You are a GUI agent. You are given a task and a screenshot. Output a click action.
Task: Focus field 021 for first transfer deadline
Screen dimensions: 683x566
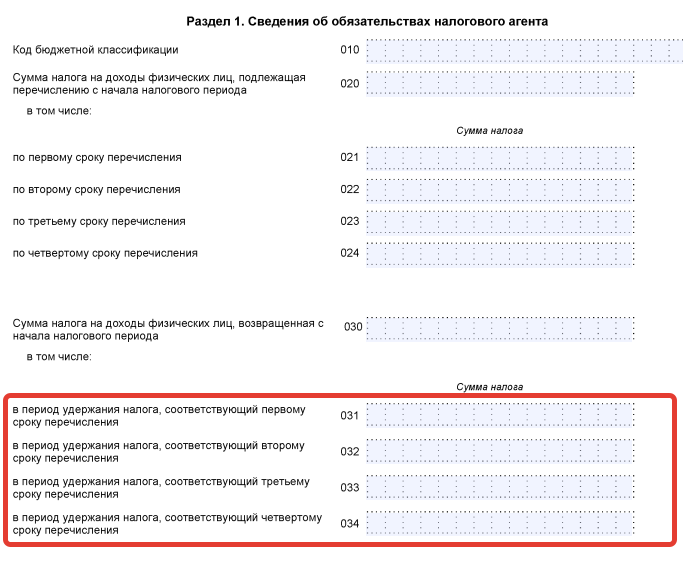[x=500, y=158]
